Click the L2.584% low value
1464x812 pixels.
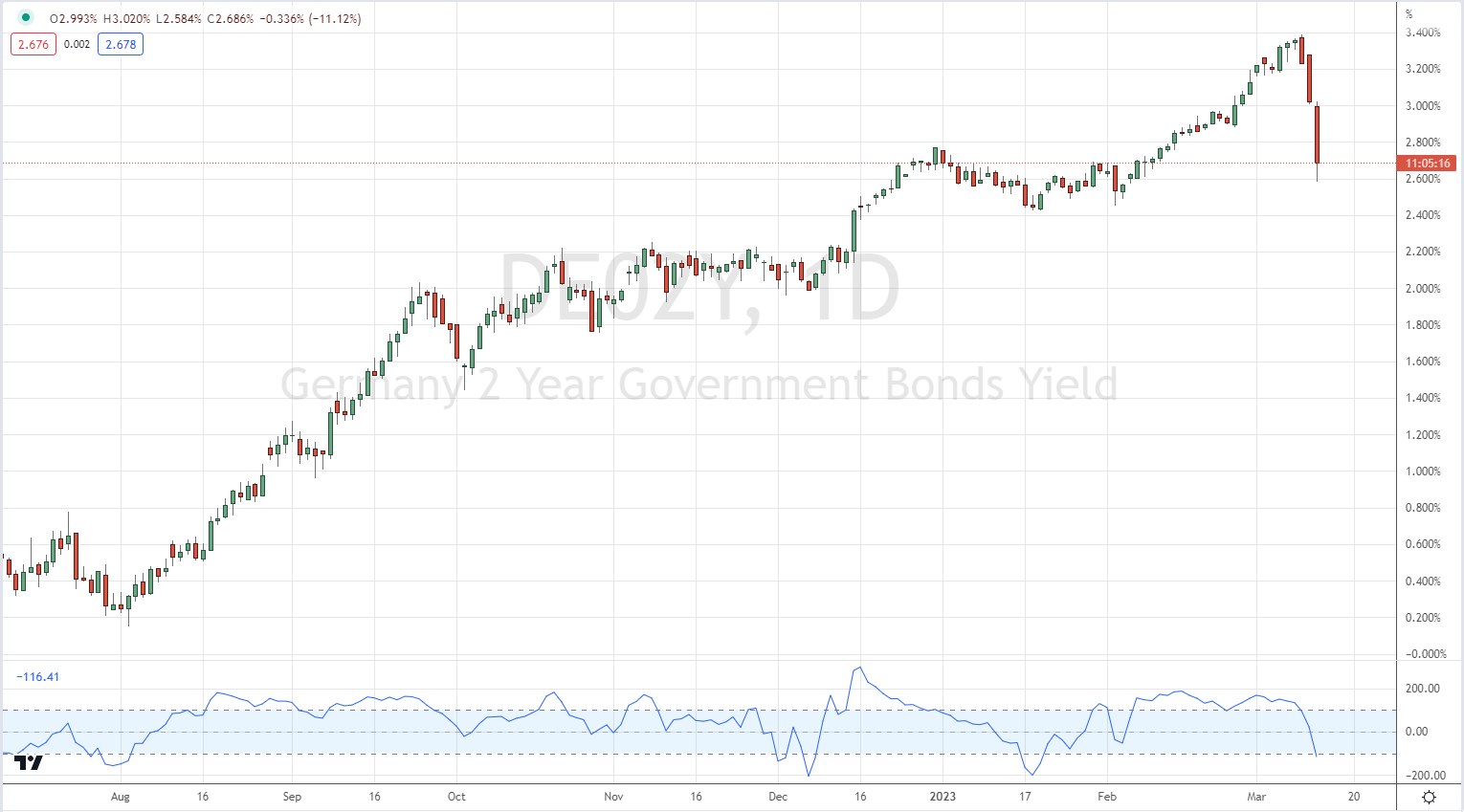click(x=181, y=18)
